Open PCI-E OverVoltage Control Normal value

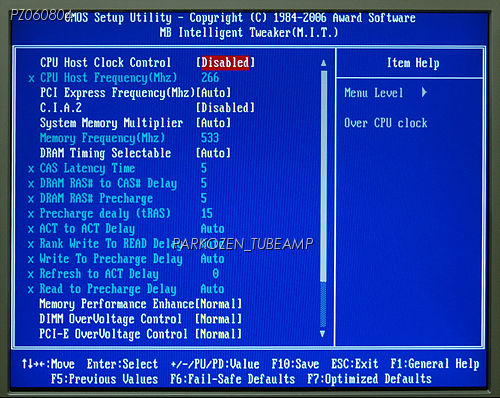(219, 334)
